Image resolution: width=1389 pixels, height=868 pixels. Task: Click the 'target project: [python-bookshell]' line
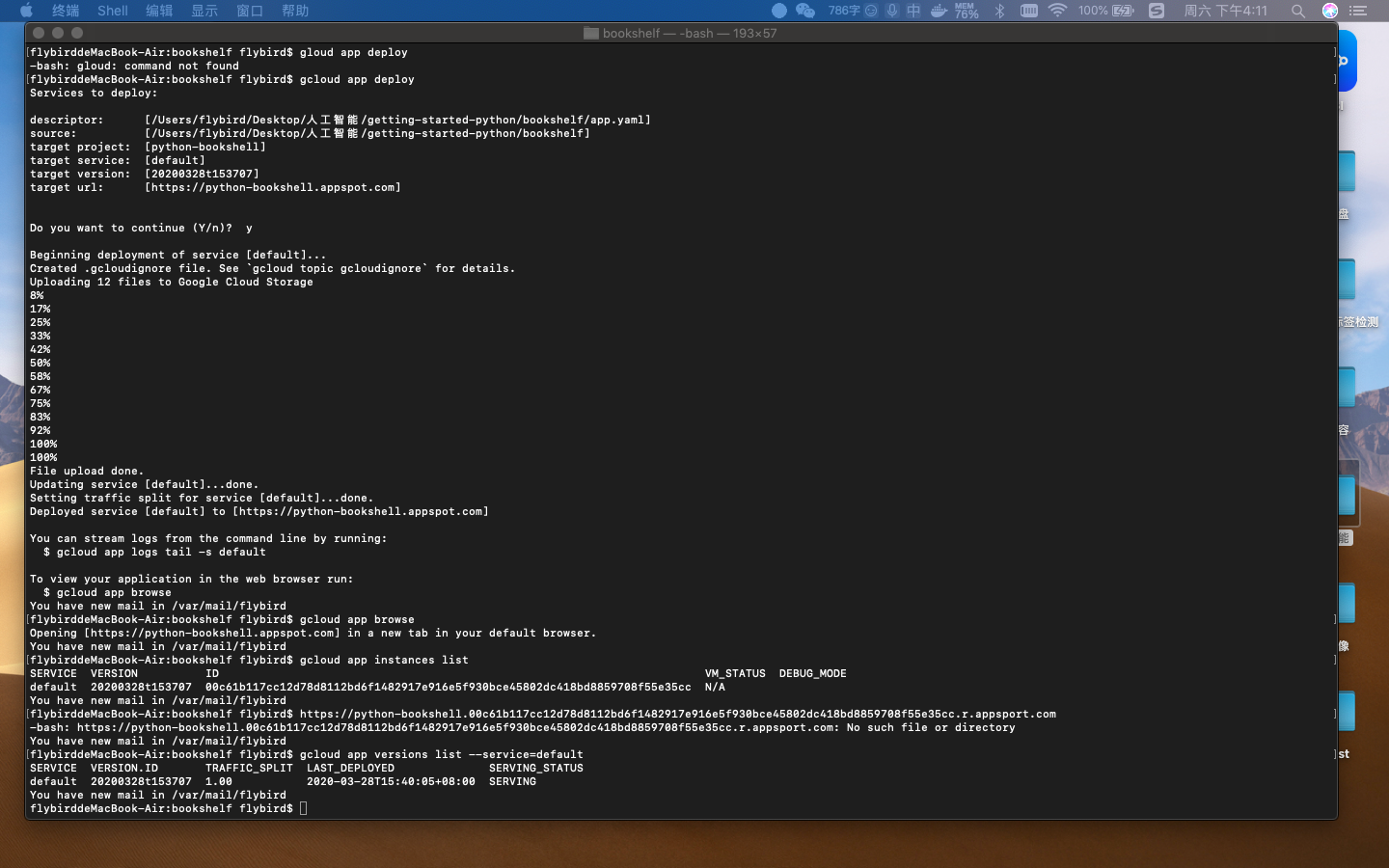coord(148,147)
